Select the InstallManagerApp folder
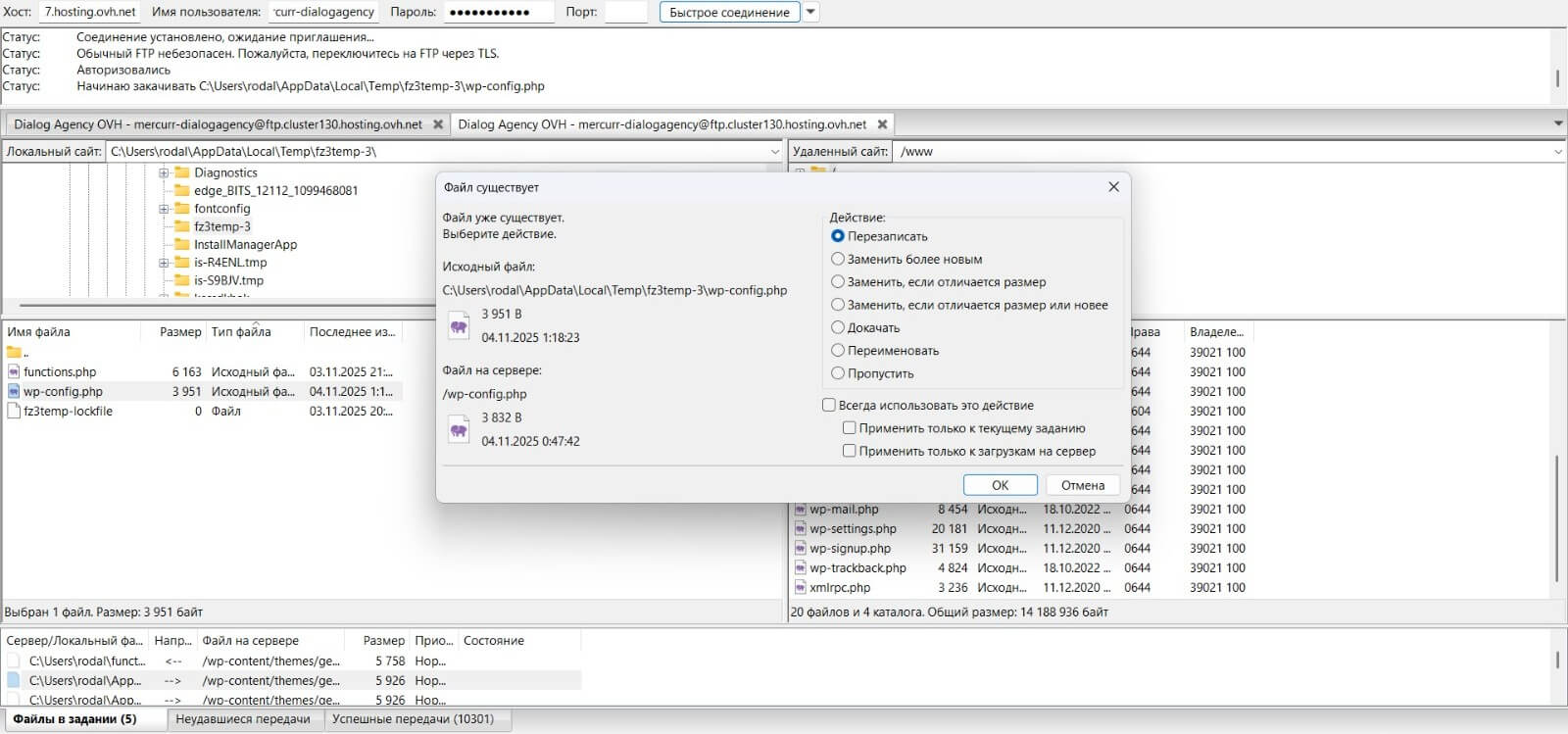Screen dimensions: 1568x734 [245, 245]
